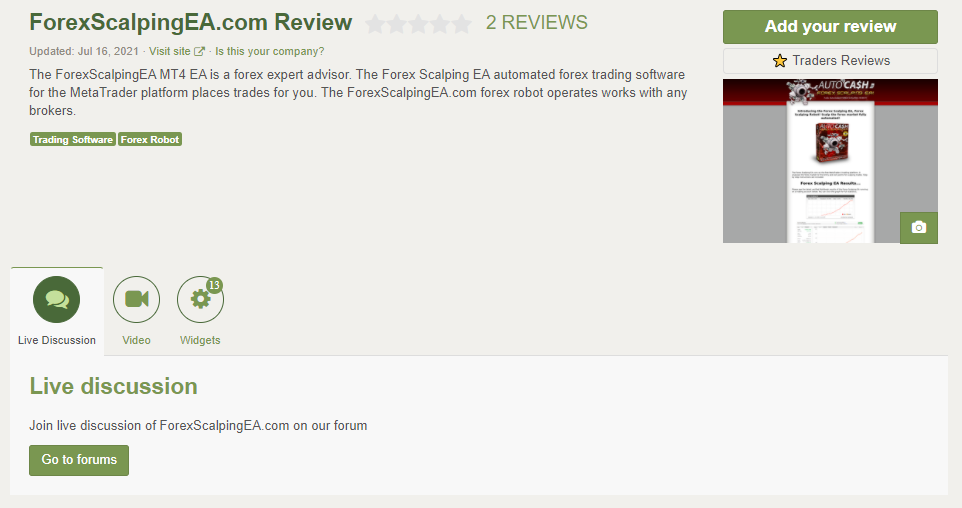Switch to the Video tab label
The height and width of the screenshot is (508, 962).
(136, 340)
